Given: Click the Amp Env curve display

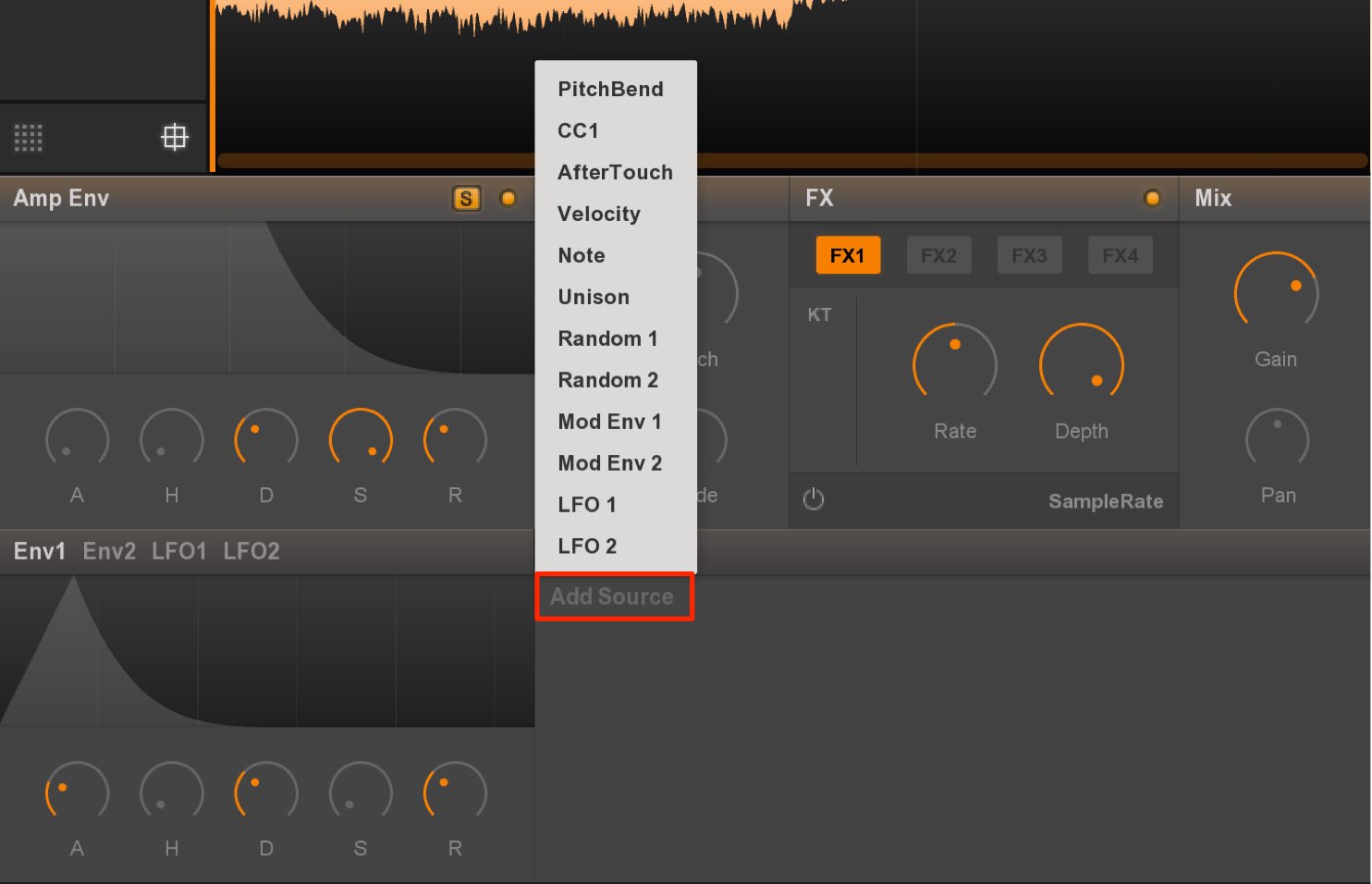Looking at the screenshot, I should [x=267, y=298].
